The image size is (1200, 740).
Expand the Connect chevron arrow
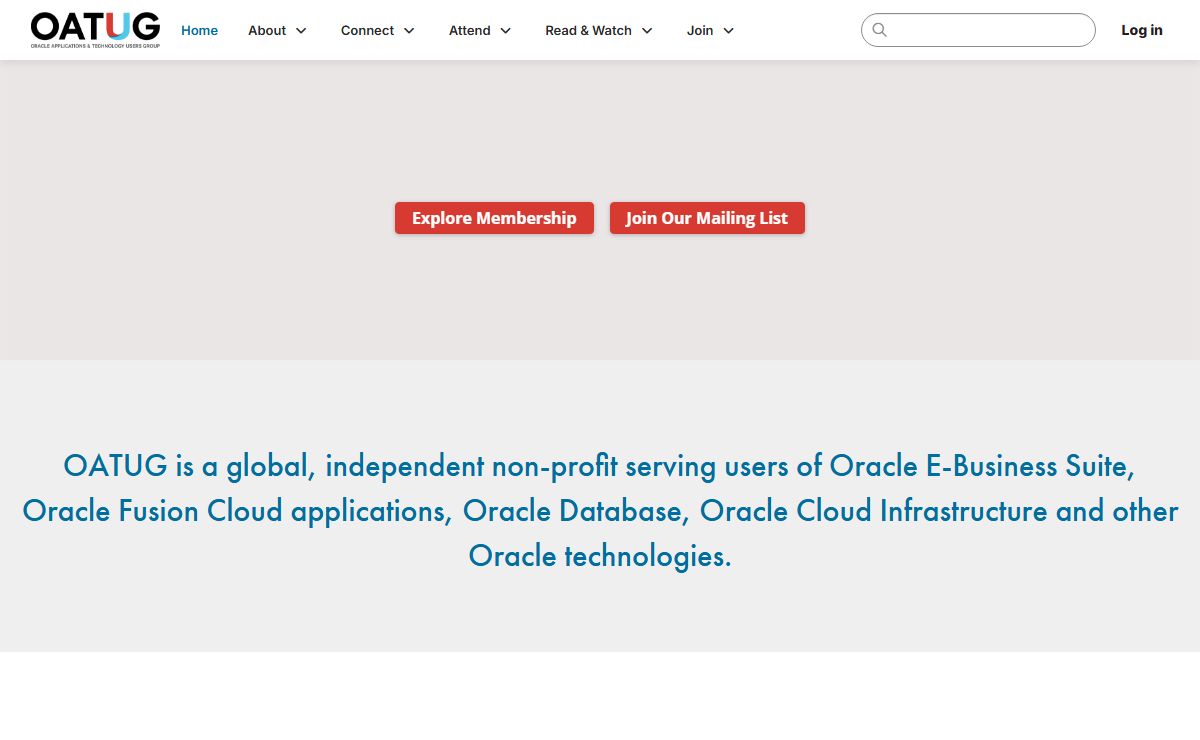[x=409, y=31]
